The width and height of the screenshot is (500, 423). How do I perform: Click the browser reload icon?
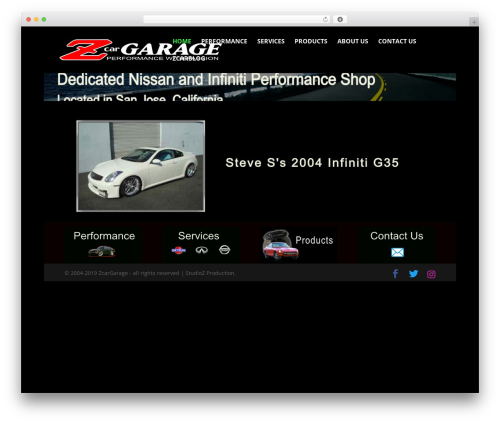coord(325,20)
